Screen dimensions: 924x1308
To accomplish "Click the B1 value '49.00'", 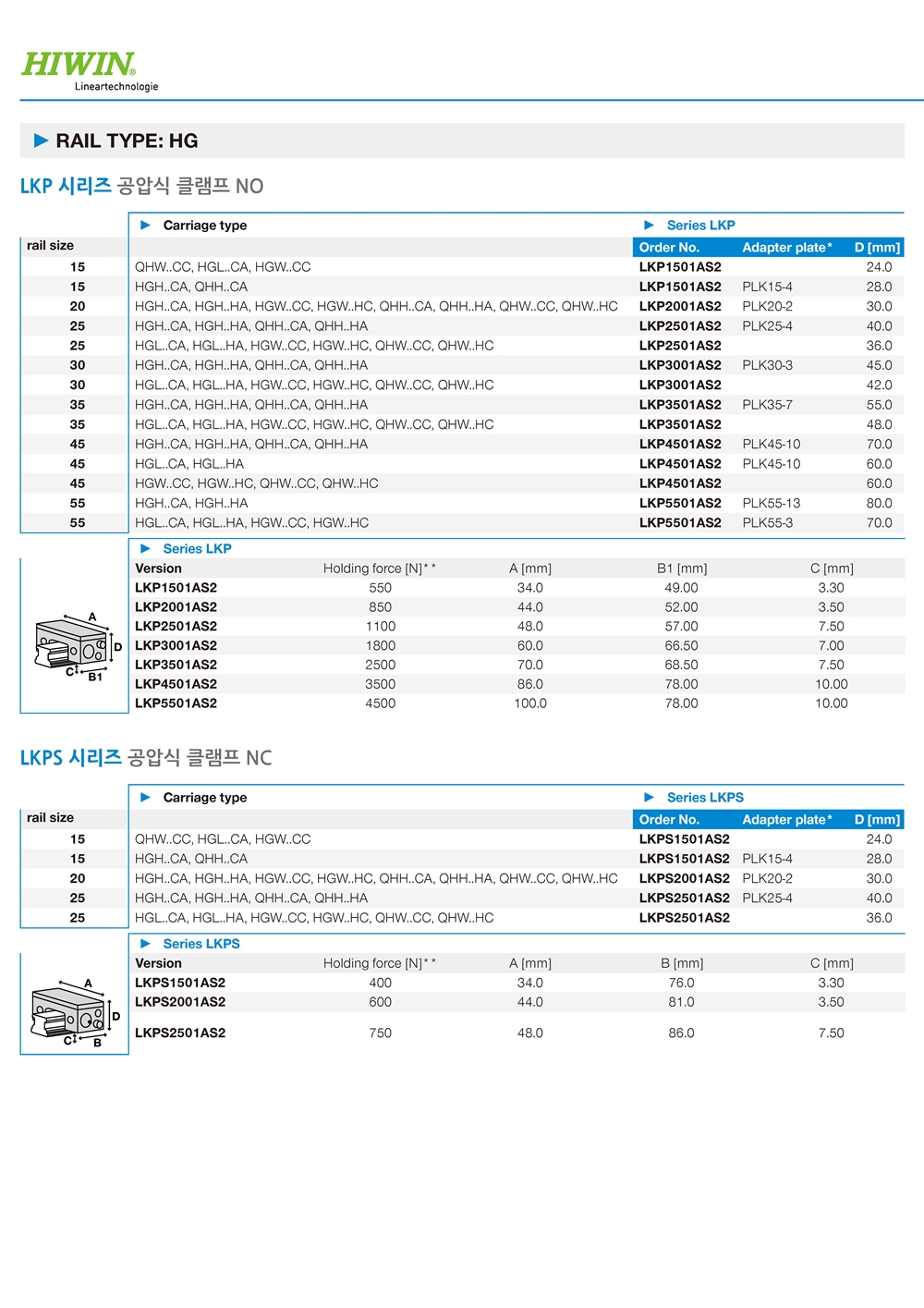I will (682, 588).
